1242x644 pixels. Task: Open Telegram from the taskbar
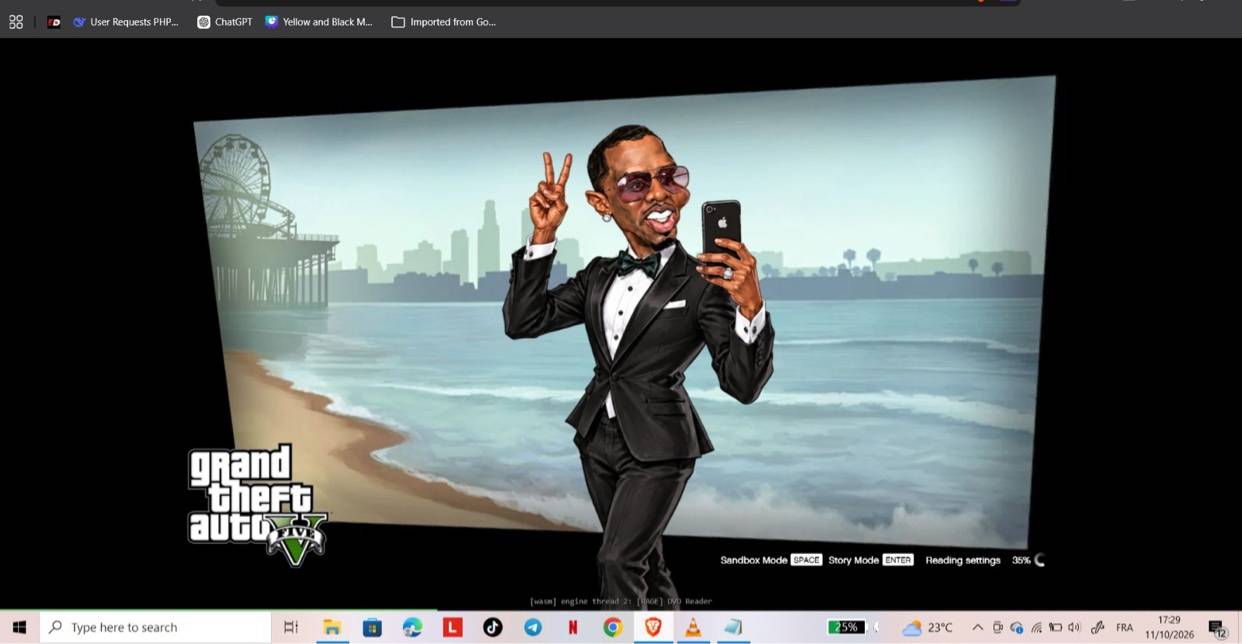pyautogui.click(x=533, y=627)
